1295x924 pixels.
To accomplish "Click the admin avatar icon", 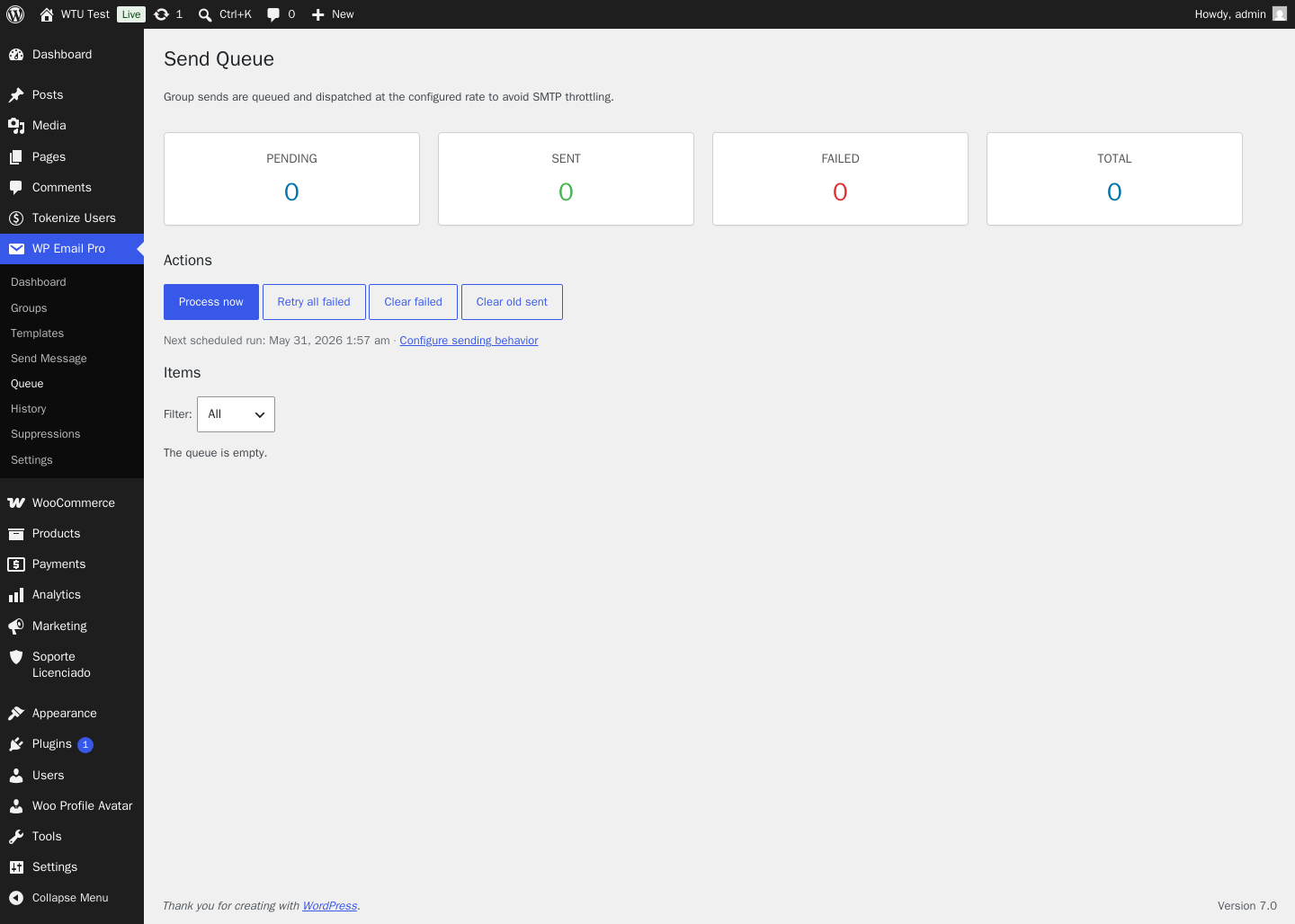I will [x=1280, y=13].
